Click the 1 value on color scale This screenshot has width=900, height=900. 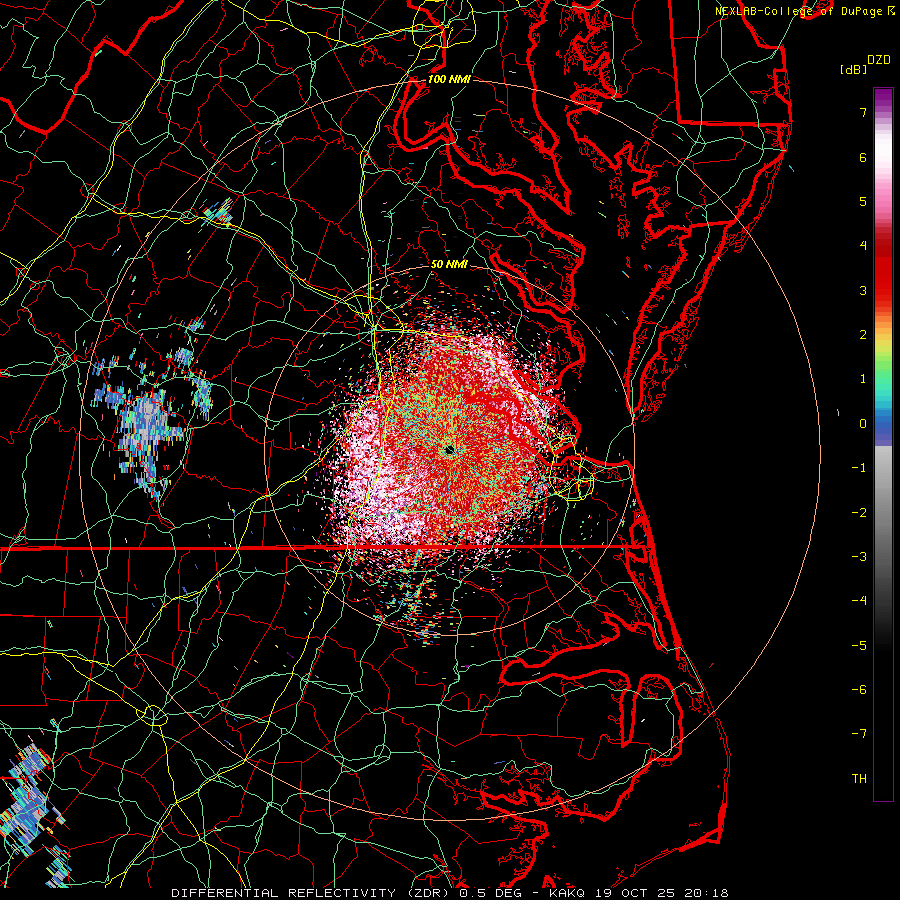point(863,379)
